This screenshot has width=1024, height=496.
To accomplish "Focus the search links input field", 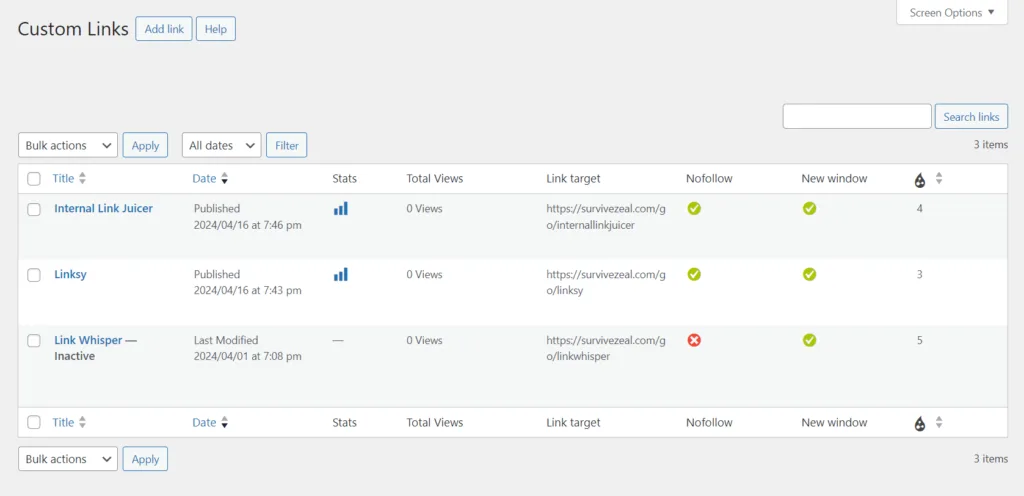I will coord(857,116).
